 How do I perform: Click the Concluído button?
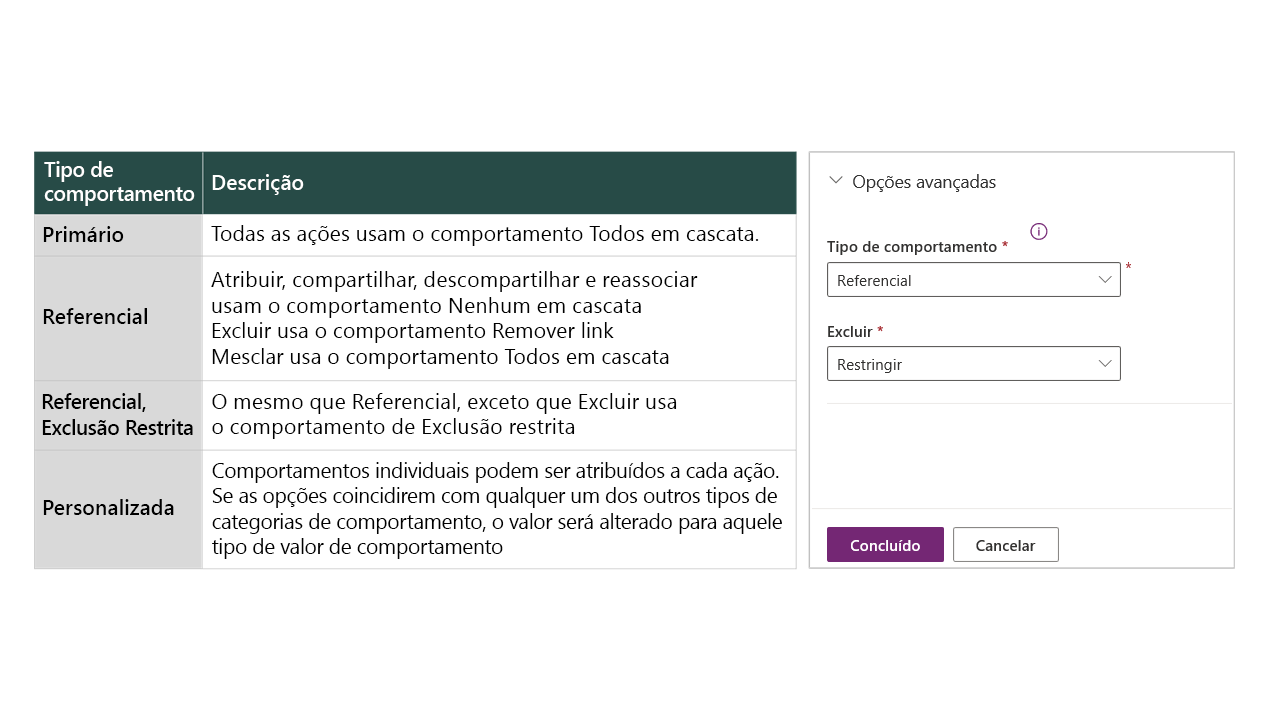(x=885, y=544)
